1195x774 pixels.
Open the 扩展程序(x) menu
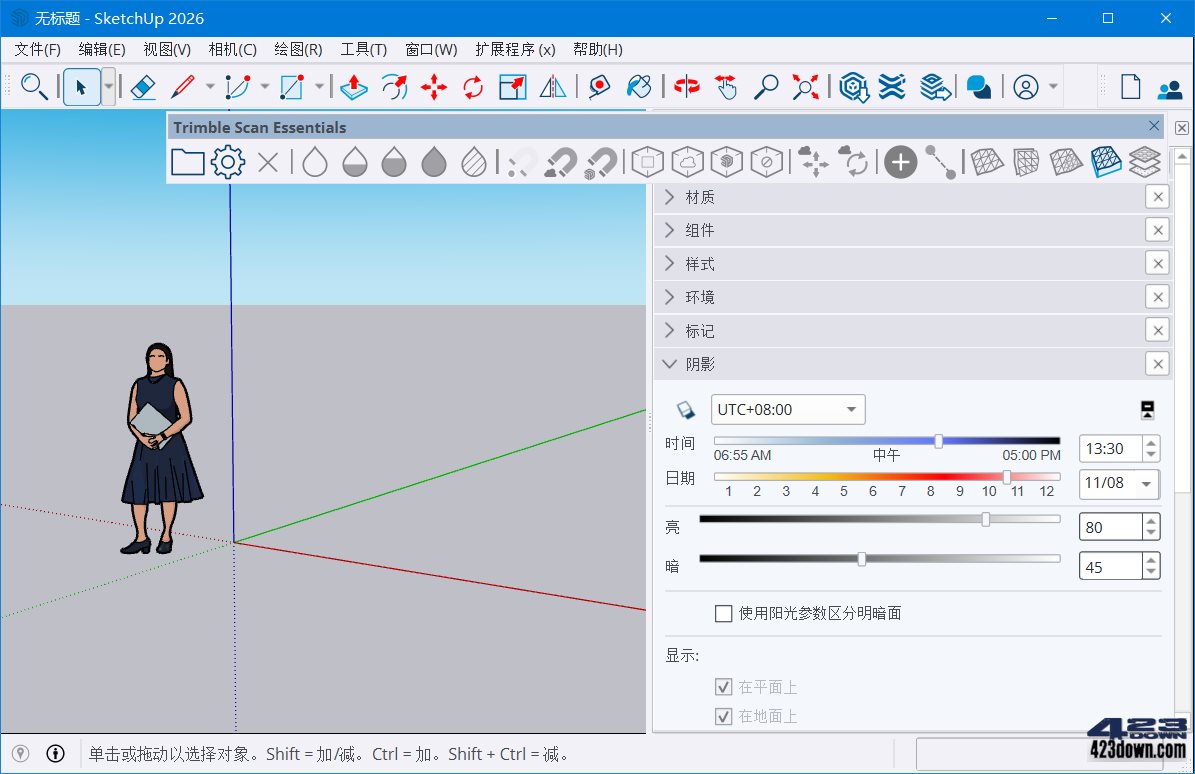tap(515, 49)
